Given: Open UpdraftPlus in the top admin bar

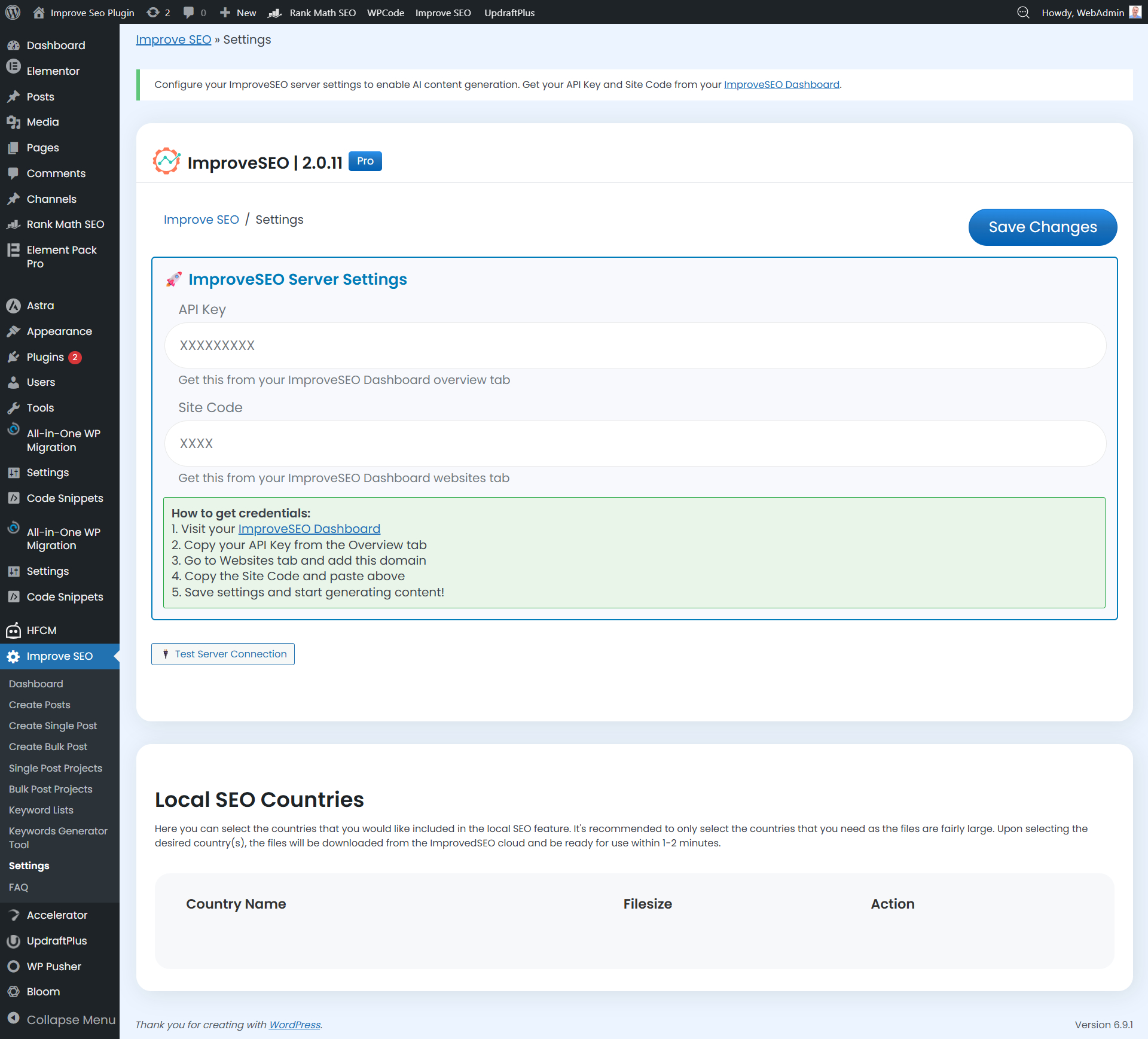Looking at the screenshot, I should 509,13.
